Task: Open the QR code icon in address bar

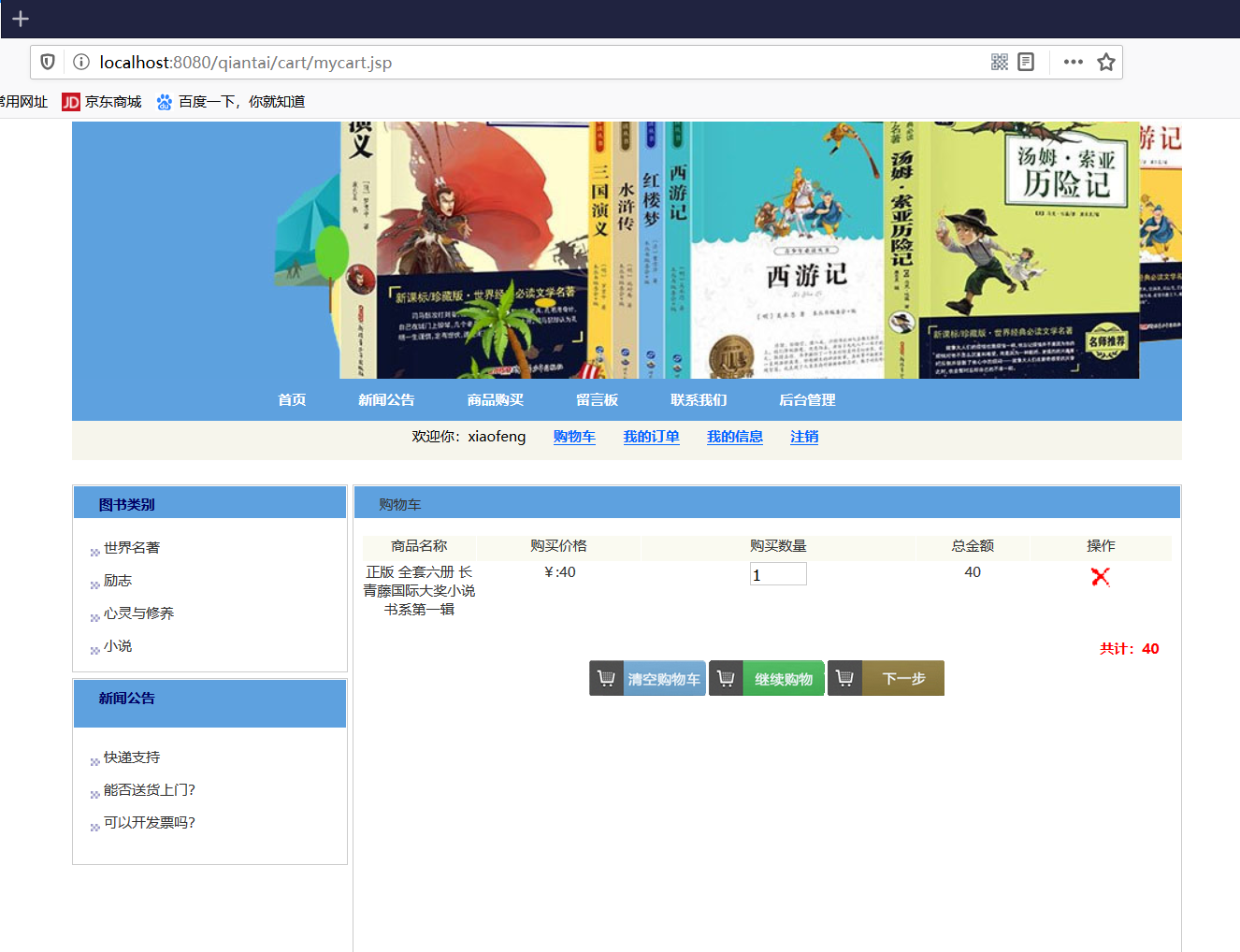Action: tap(1000, 62)
